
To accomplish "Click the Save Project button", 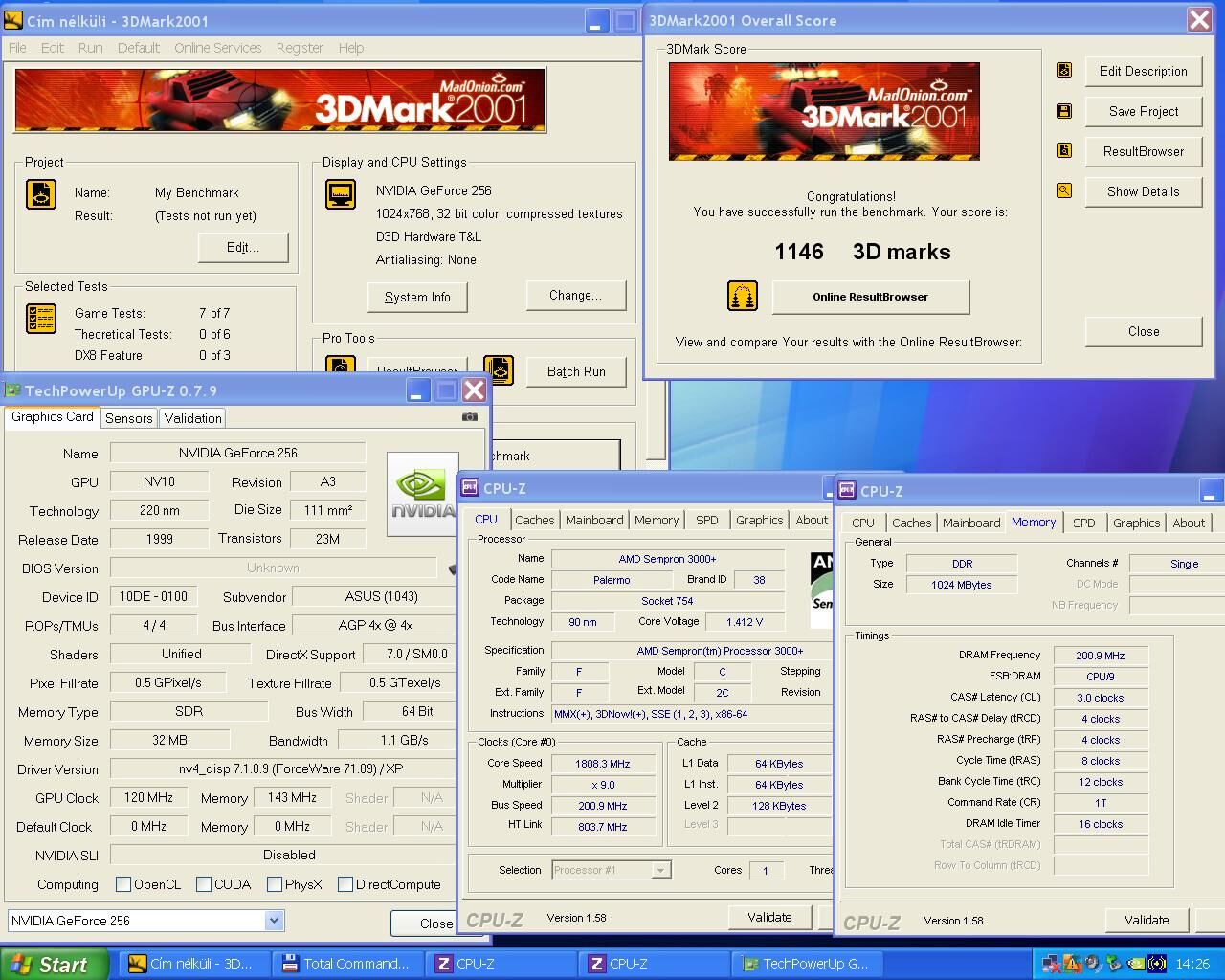I will (1143, 111).
